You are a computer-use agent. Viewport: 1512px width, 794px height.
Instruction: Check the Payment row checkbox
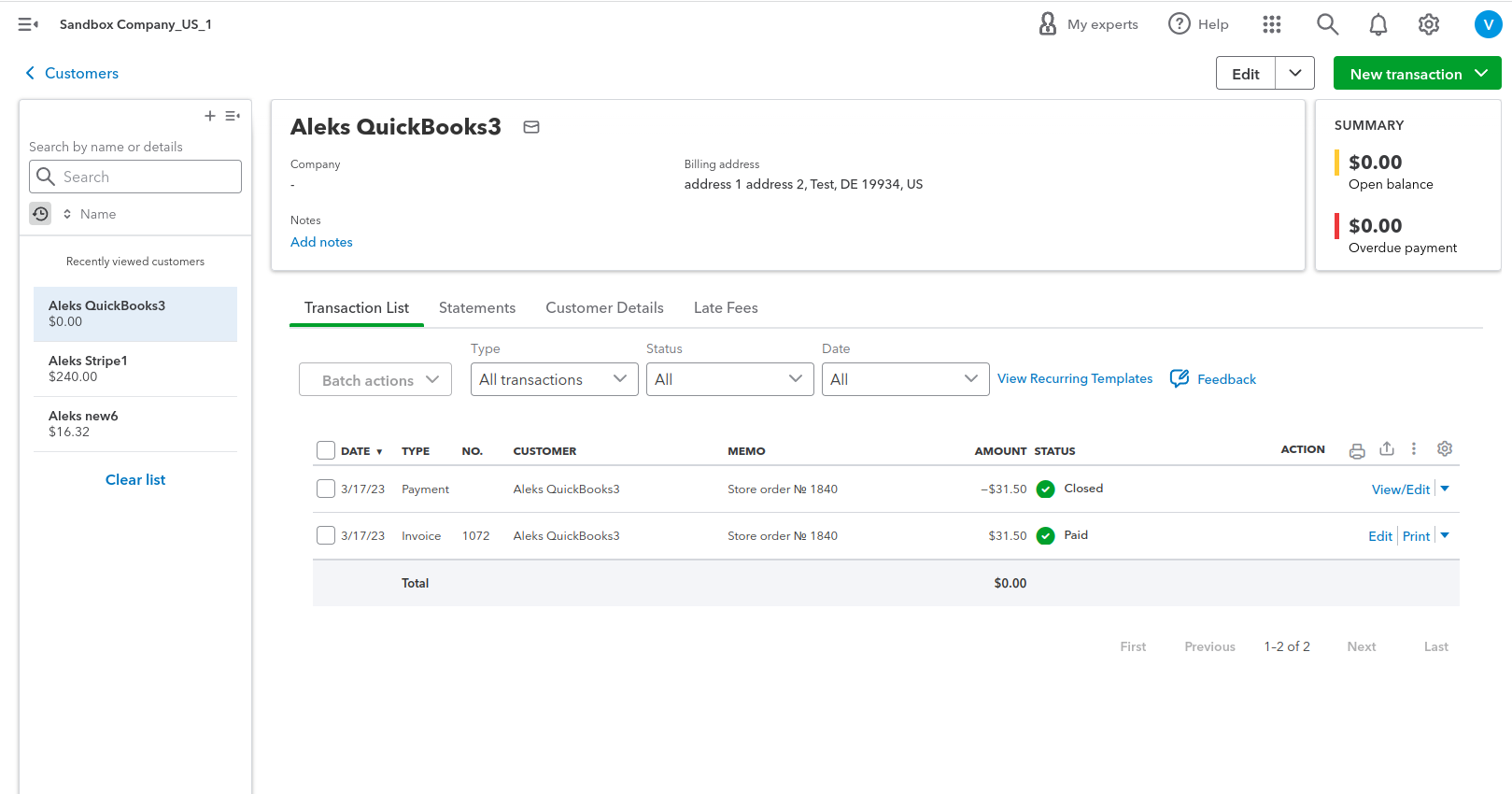coord(326,489)
